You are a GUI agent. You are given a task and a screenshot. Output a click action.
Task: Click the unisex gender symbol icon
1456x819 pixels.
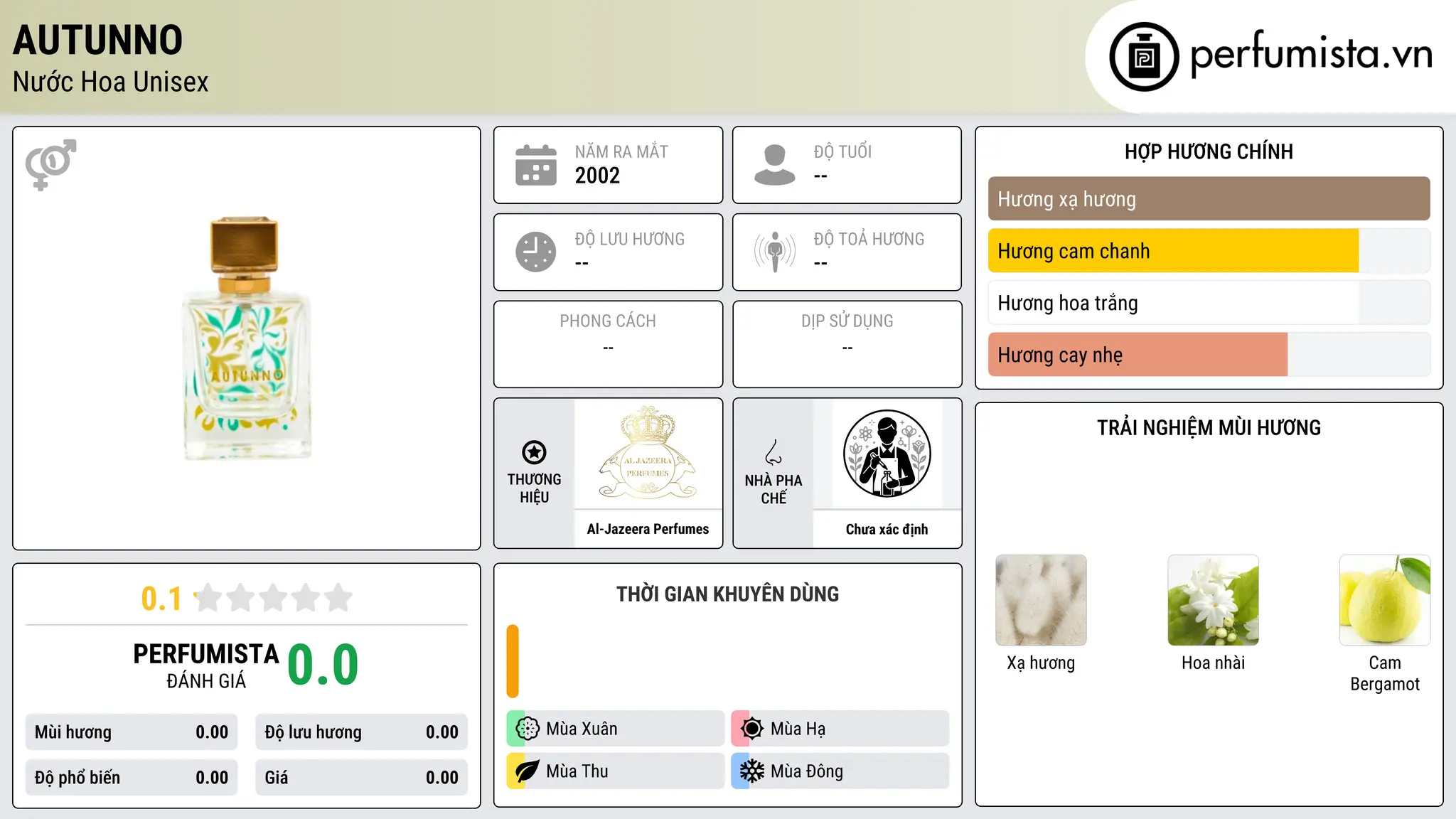(50, 164)
